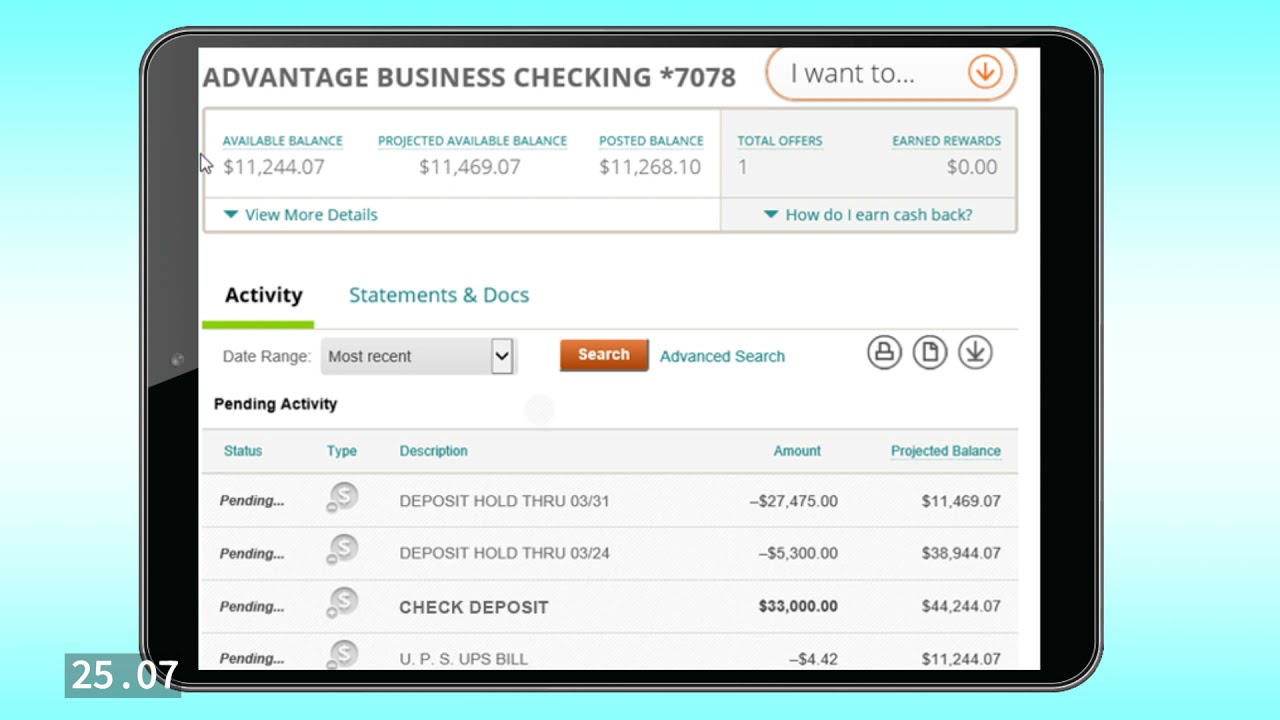Click the $33,000.00 deposit amount
The height and width of the screenshot is (720, 1280).
point(798,606)
